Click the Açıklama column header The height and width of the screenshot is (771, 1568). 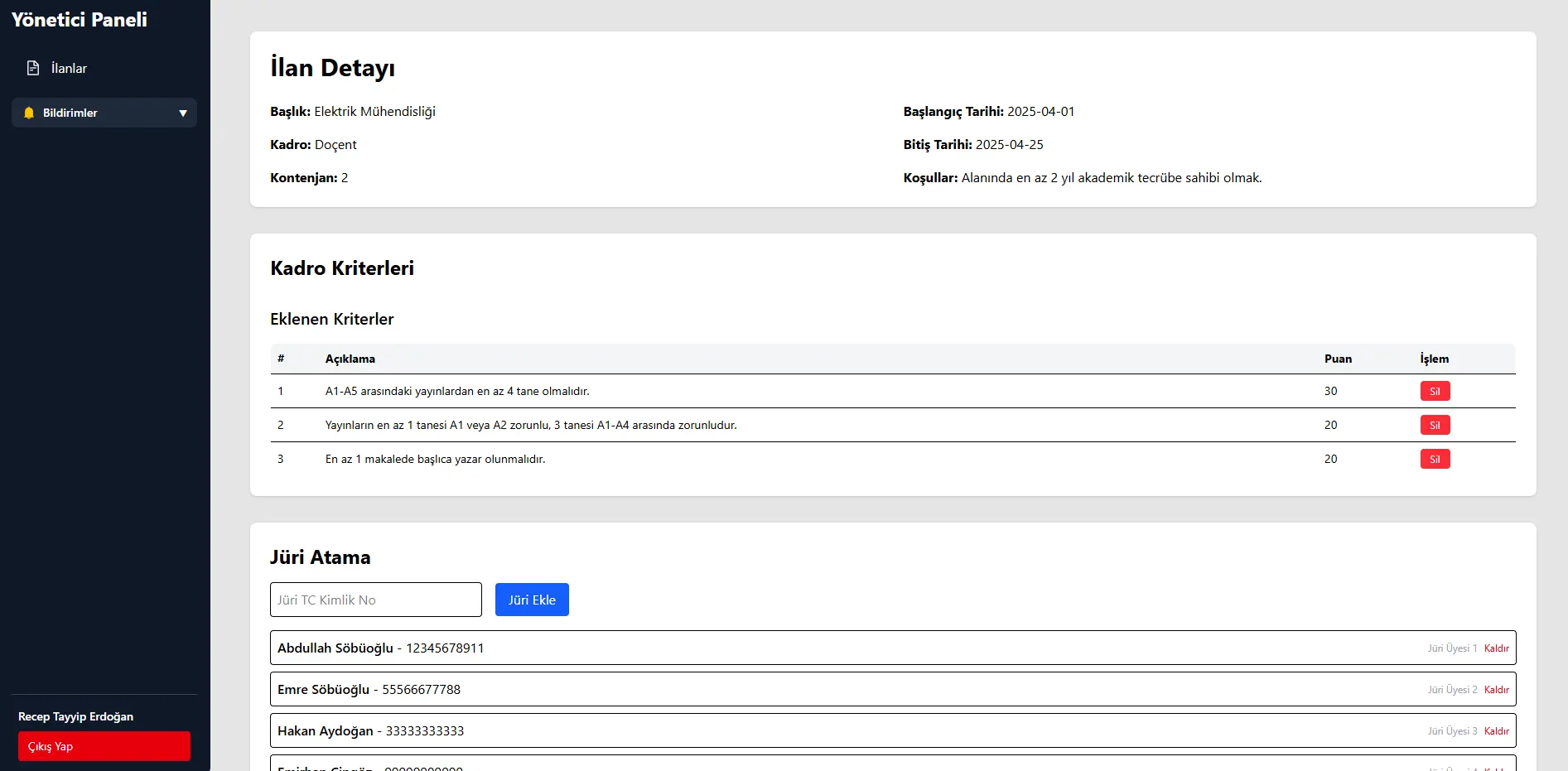coord(350,359)
